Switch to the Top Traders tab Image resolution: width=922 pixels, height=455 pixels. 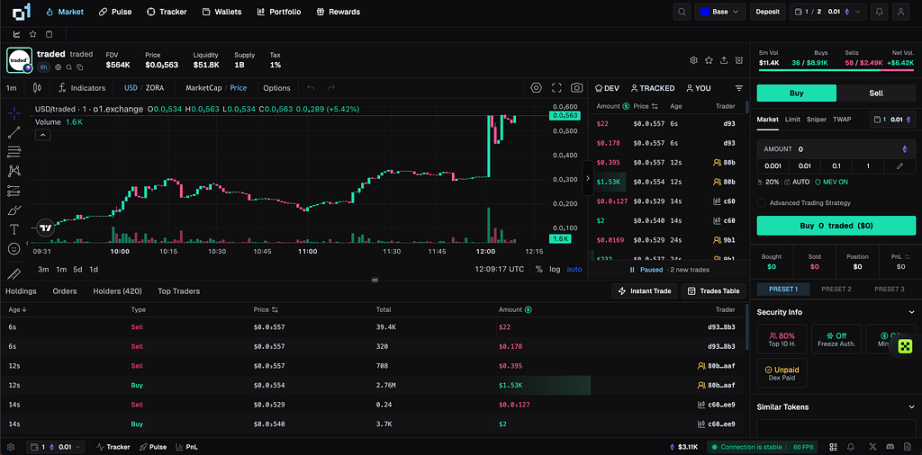[178, 291]
